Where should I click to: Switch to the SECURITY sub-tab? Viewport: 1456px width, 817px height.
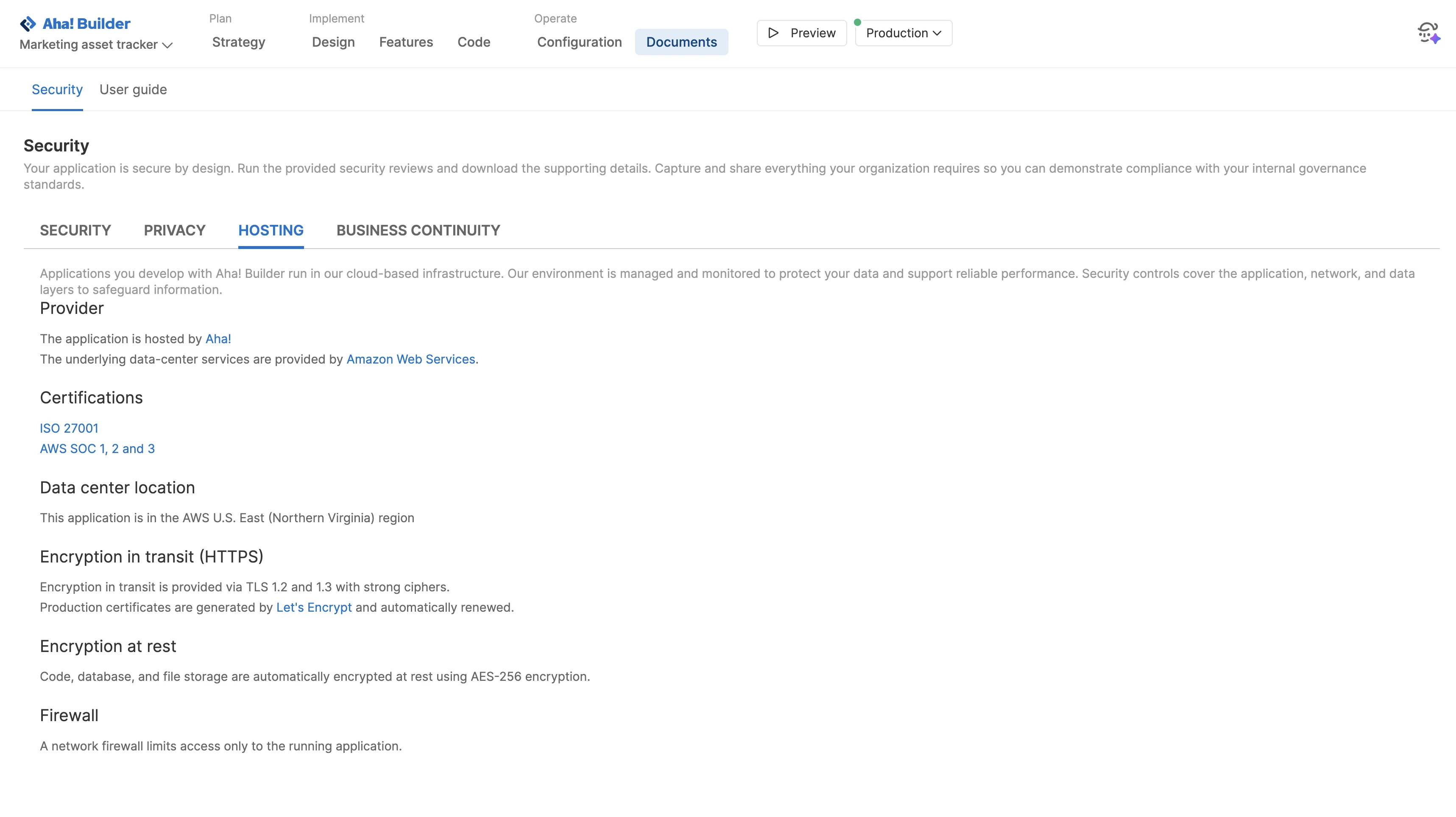[75, 230]
